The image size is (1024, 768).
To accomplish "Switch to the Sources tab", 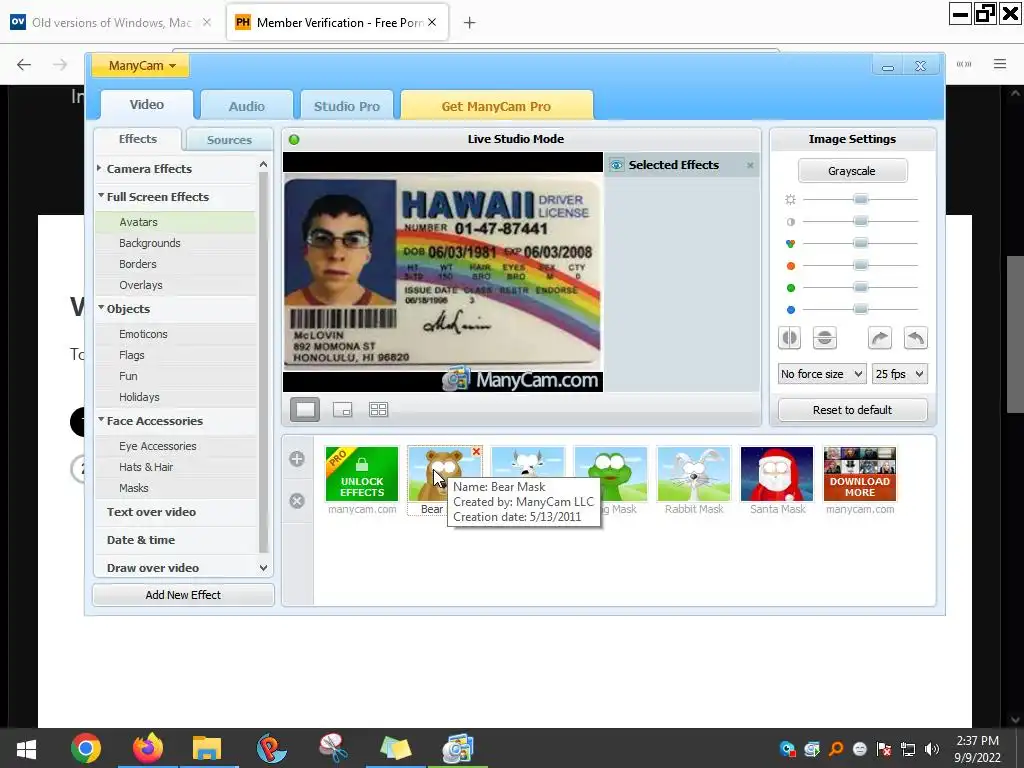I will (x=229, y=140).
